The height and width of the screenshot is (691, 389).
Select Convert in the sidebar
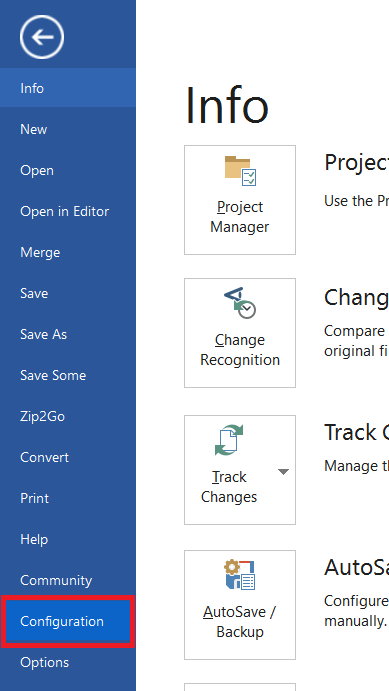(x=68, y=457)
